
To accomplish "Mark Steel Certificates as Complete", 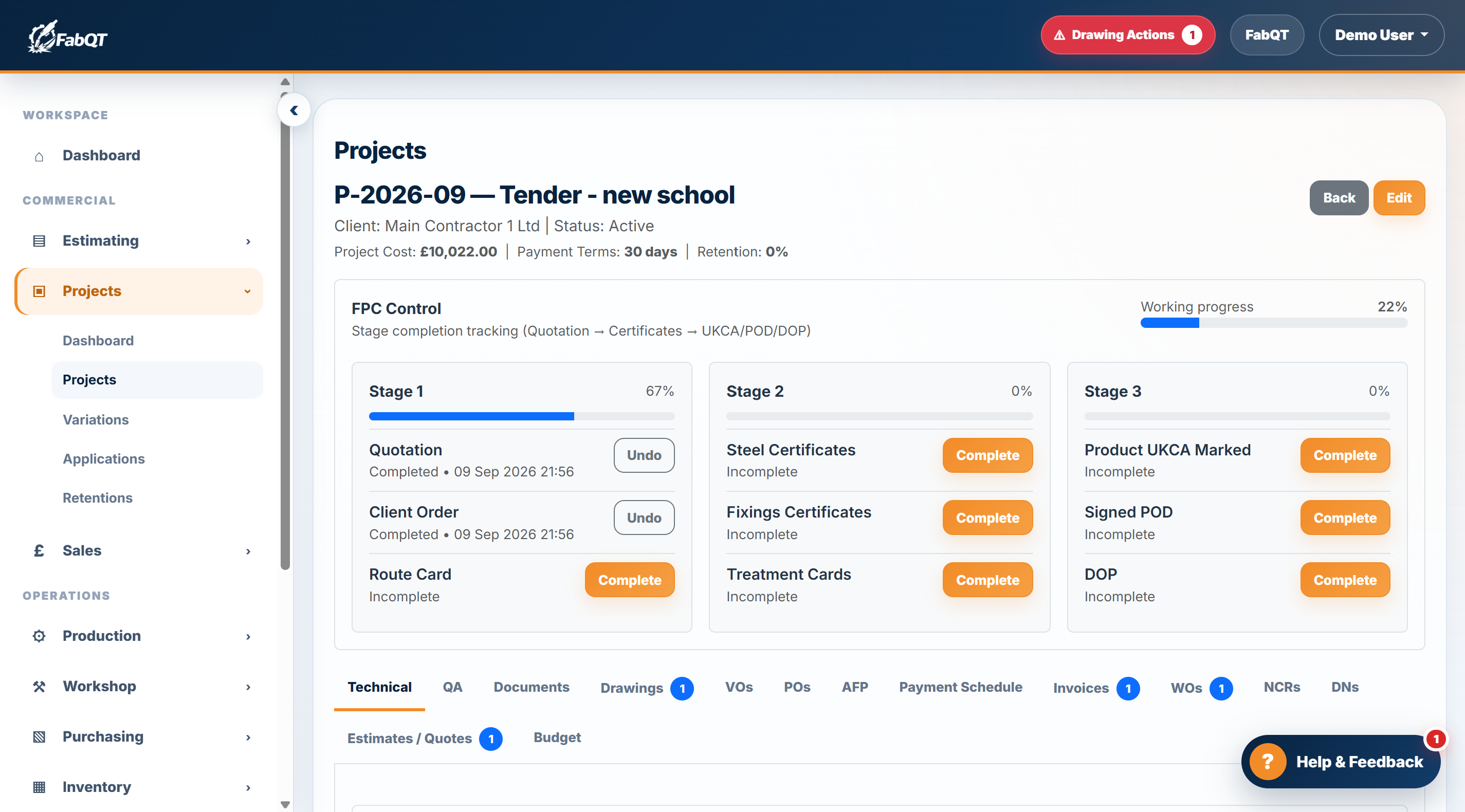I will [987, 455].
